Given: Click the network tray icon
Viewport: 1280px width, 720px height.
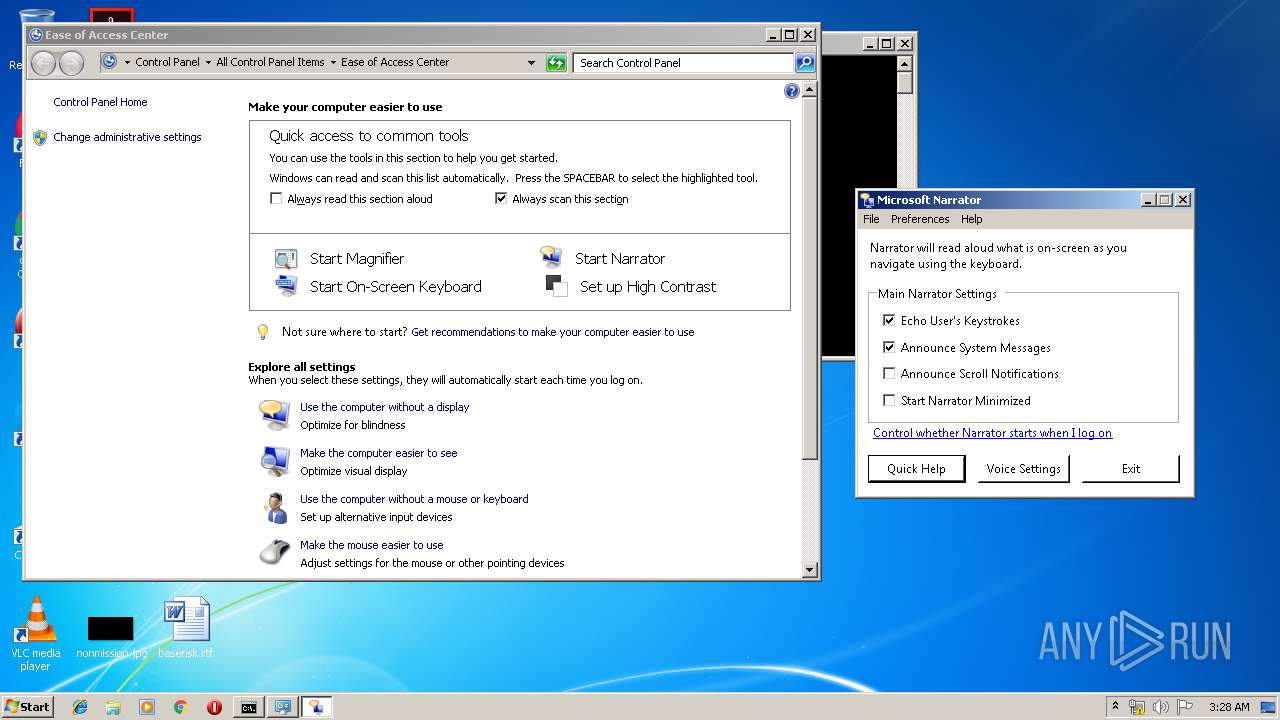Looking at the screenshot, I should tap(1137, 707).
